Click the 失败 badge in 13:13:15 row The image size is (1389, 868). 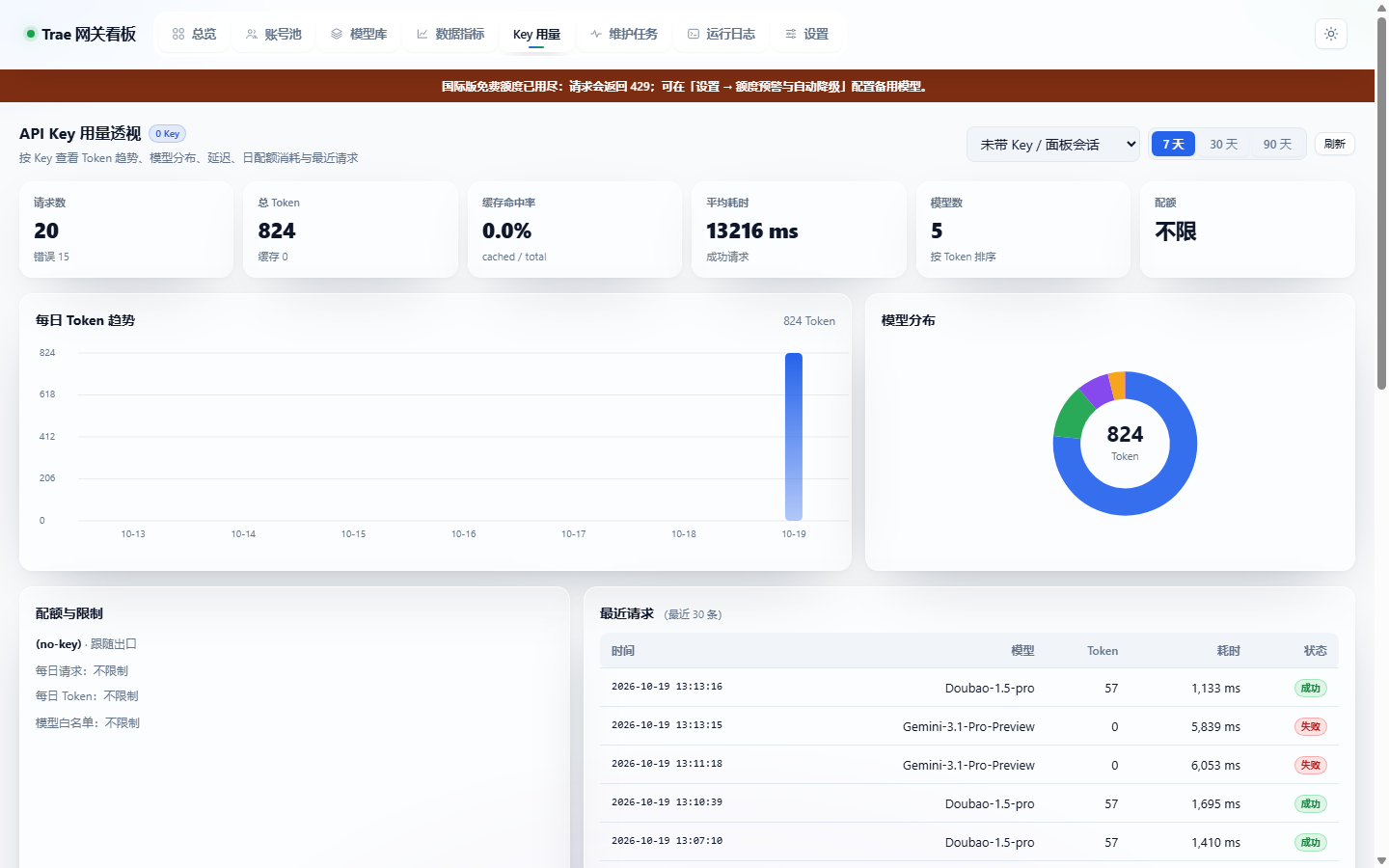coord(1310,726)
